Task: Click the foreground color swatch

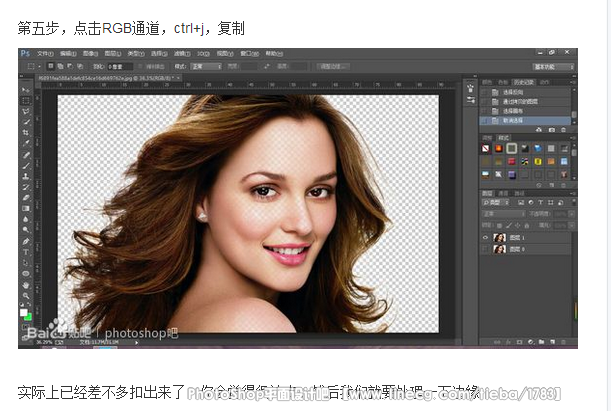Action: click(23, 312)
